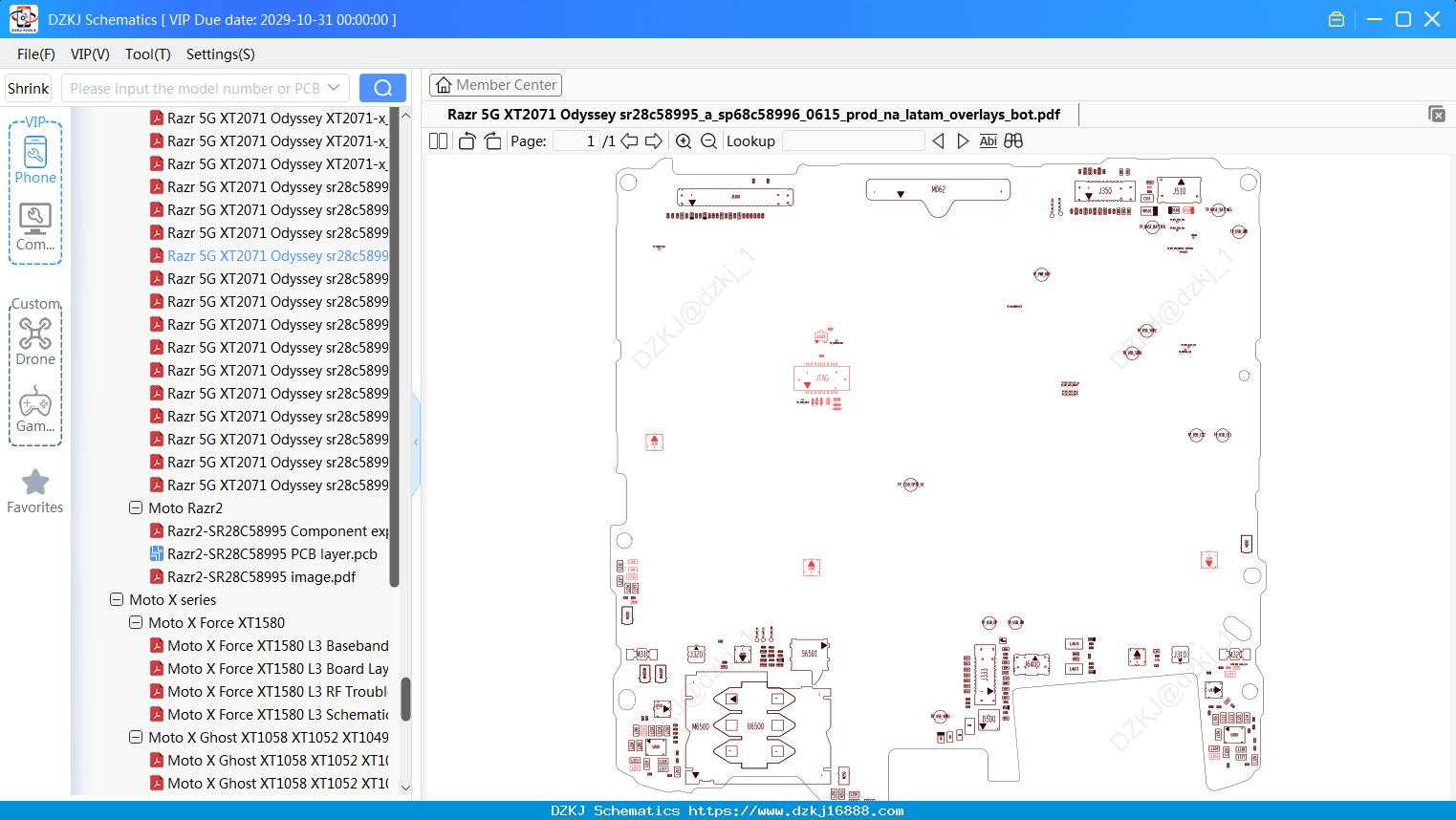Collapse the left panel using the splitter handle
The image size is (1456, 820).
416,442
